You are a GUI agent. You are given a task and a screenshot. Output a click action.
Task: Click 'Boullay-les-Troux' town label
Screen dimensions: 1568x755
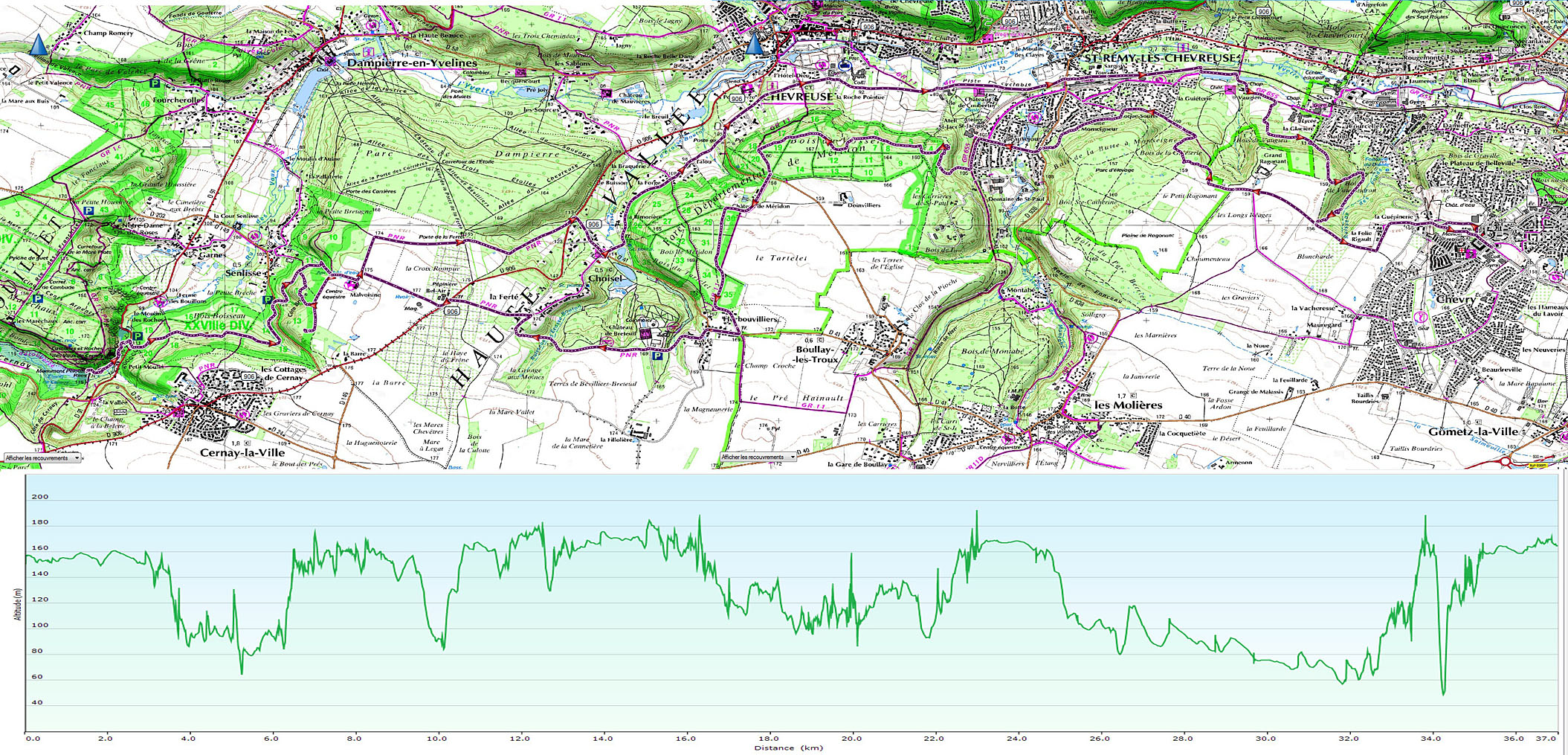[x=816, y=354]
